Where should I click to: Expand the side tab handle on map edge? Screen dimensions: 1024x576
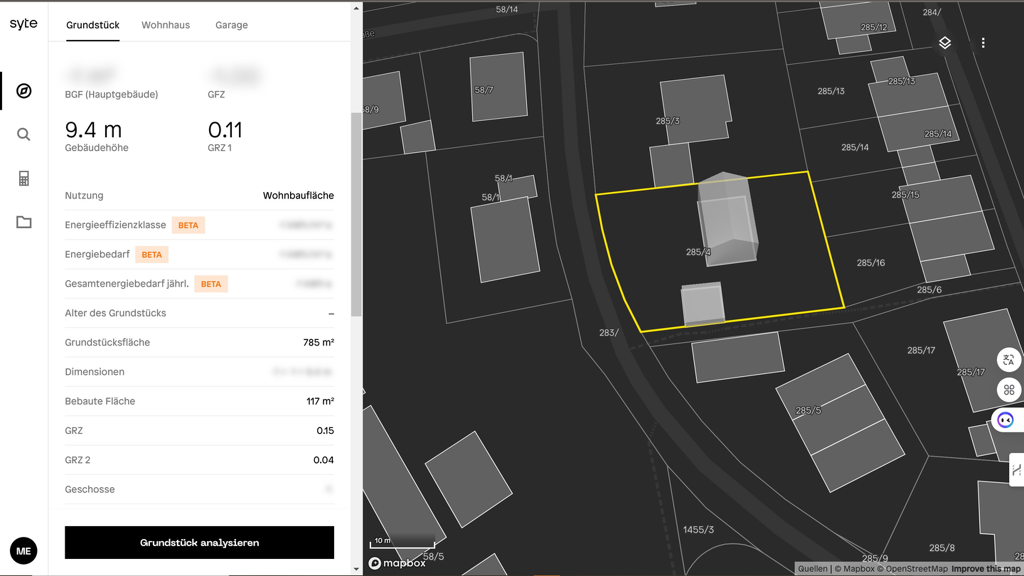click(1016, 470)
